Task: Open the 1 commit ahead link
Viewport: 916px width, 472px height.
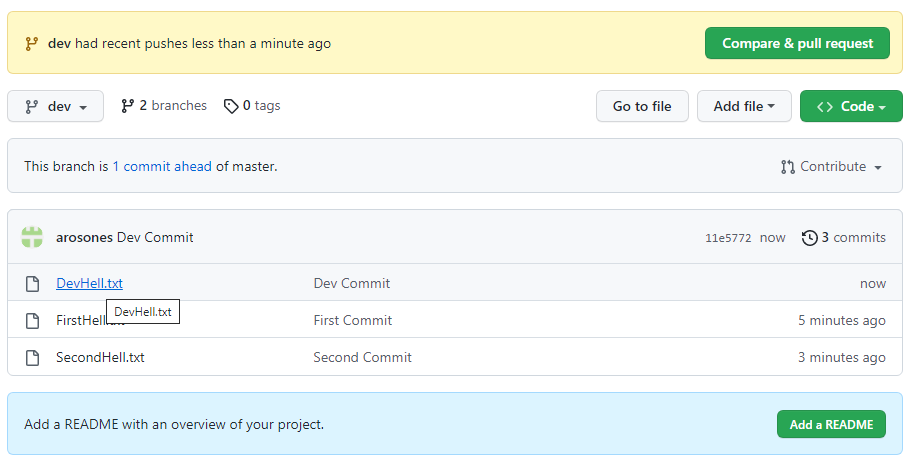Action: click(162, 166)
